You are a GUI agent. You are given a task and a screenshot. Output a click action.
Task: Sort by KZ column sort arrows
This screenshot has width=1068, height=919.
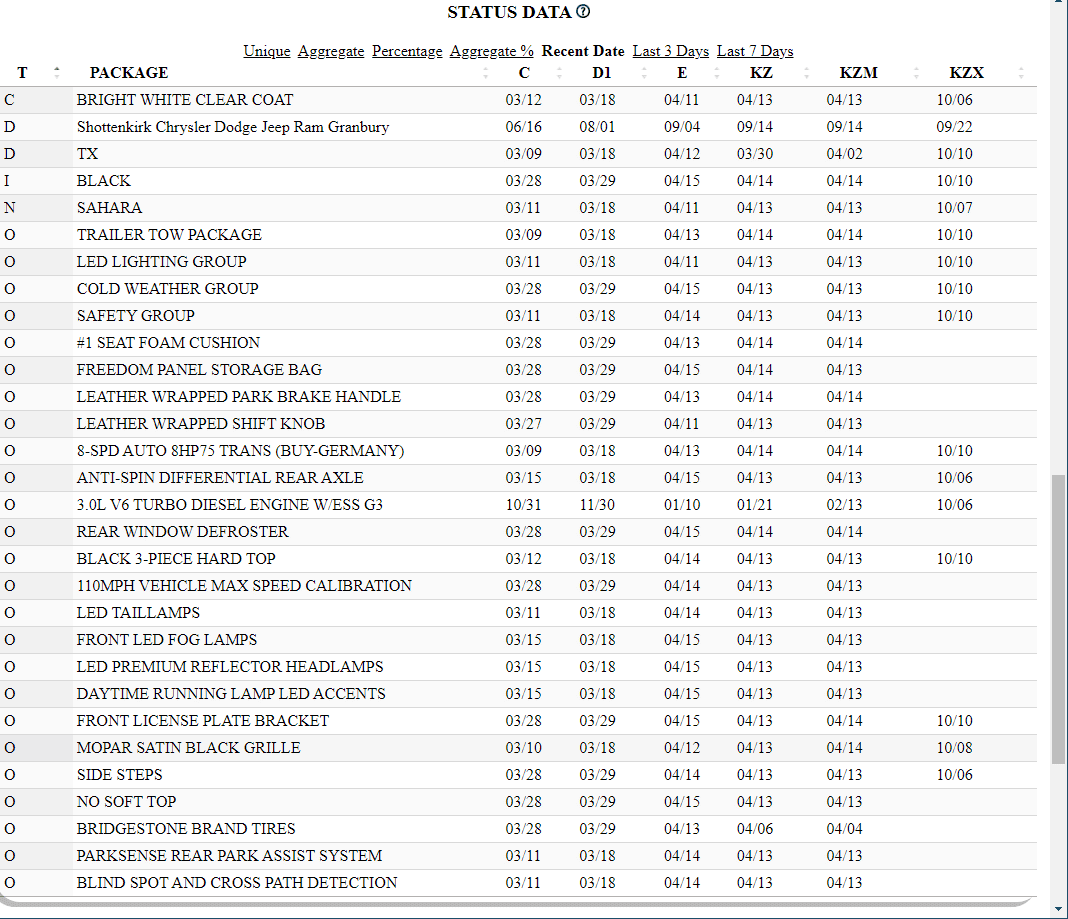pos(806,72)
